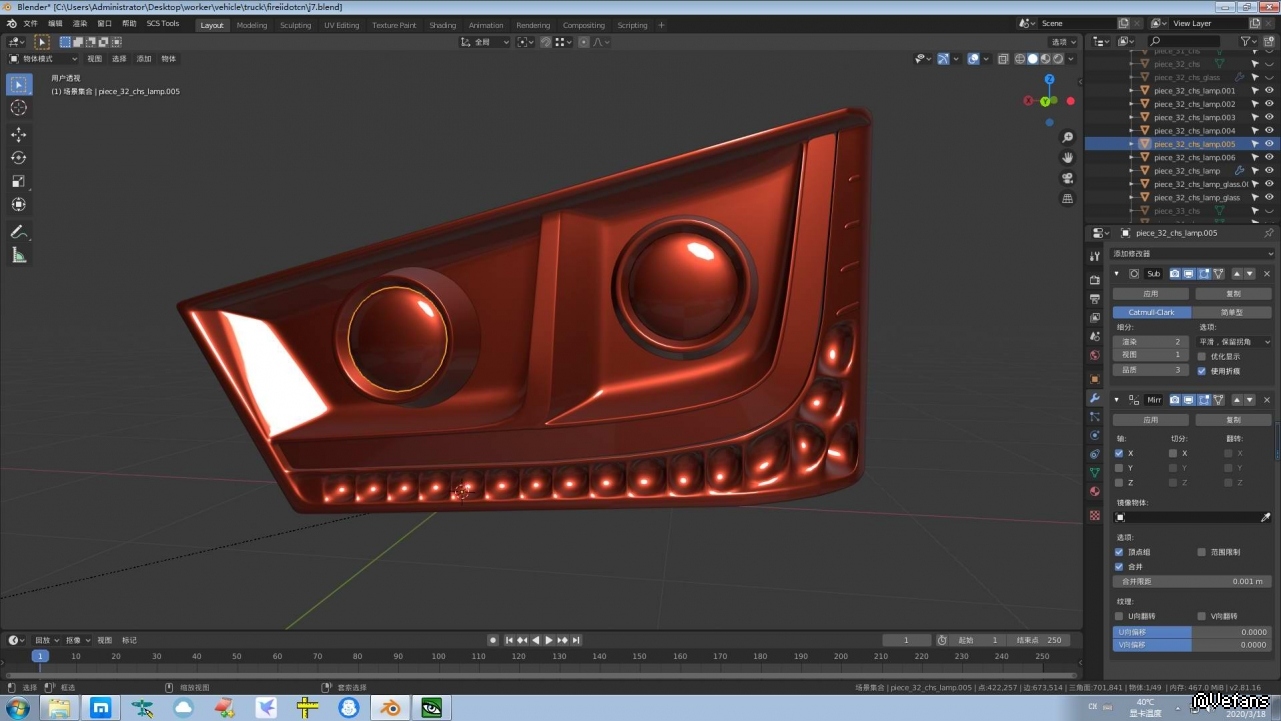Enable the Y axis checkbox for Mirror

[x=1119, y=468]
